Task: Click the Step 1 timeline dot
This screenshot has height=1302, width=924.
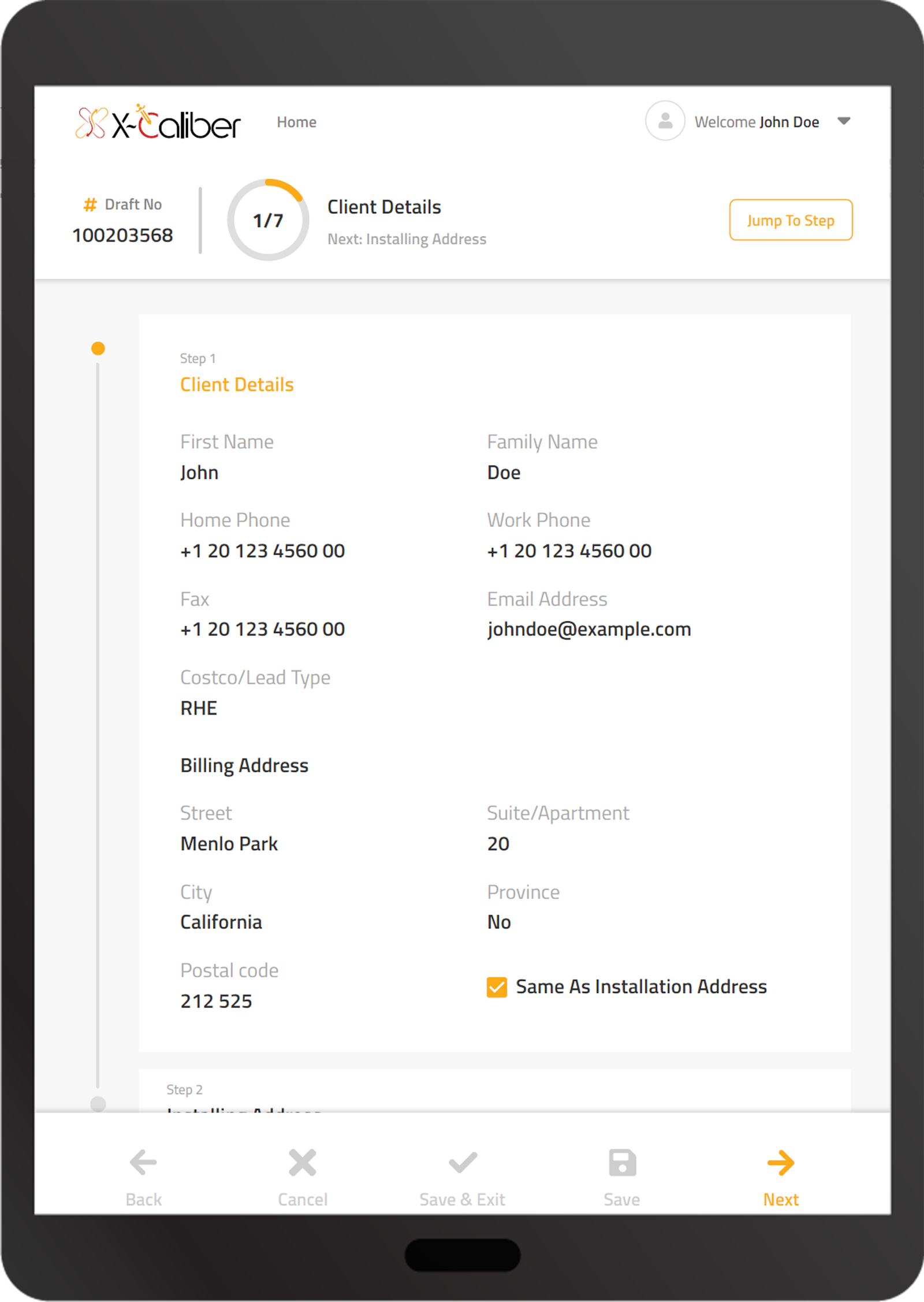Action: click(98, 348)
